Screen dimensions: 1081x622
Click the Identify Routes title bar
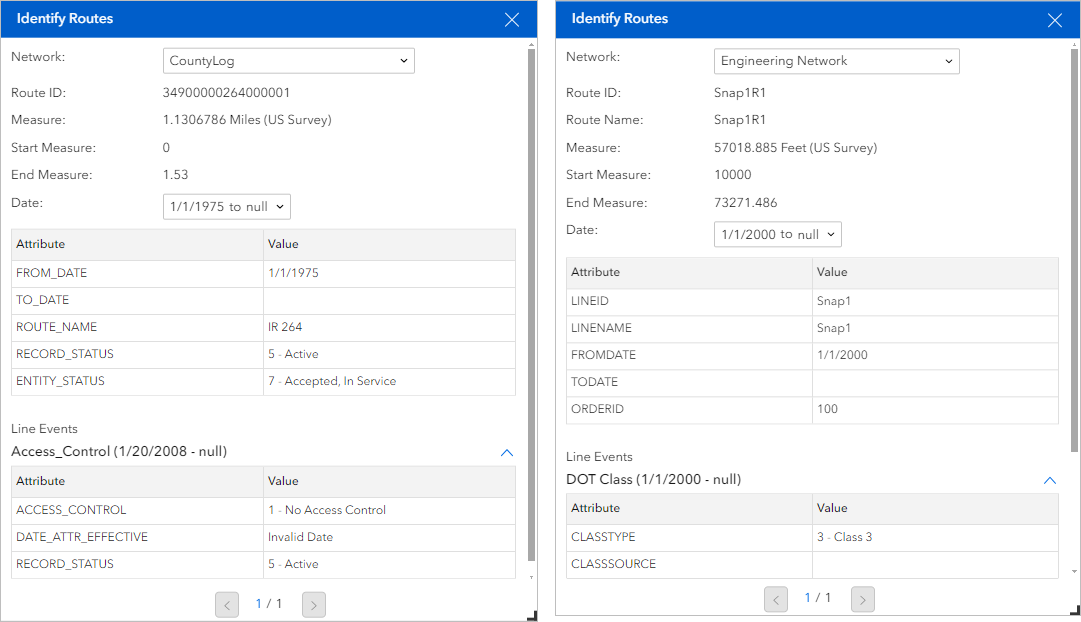(65, 19)
